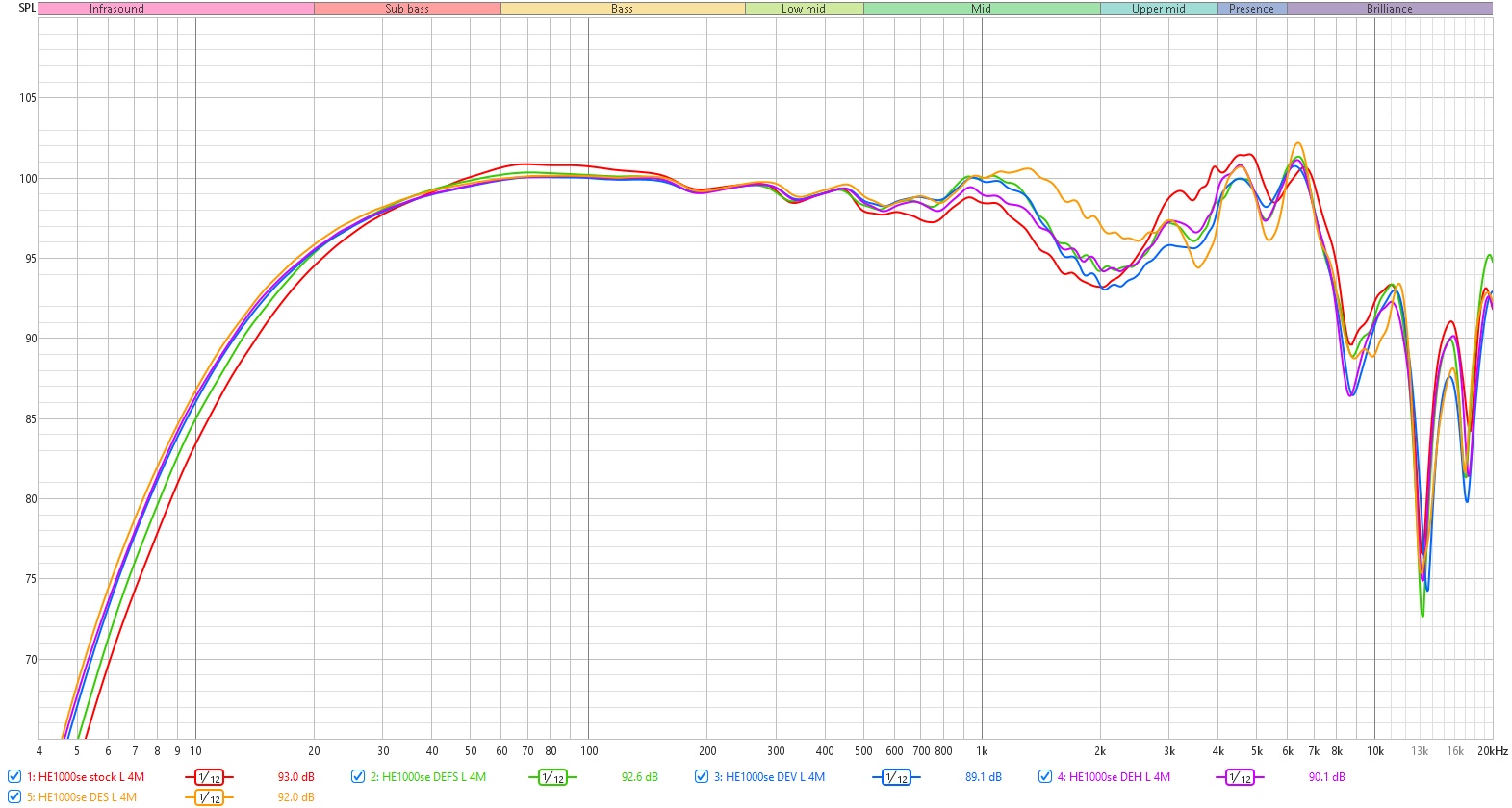The width and height of the screenshot is (1512, 808).
Task: Select the '1: HE1000se stock L 4M' legend label
Action: (86, 777)
